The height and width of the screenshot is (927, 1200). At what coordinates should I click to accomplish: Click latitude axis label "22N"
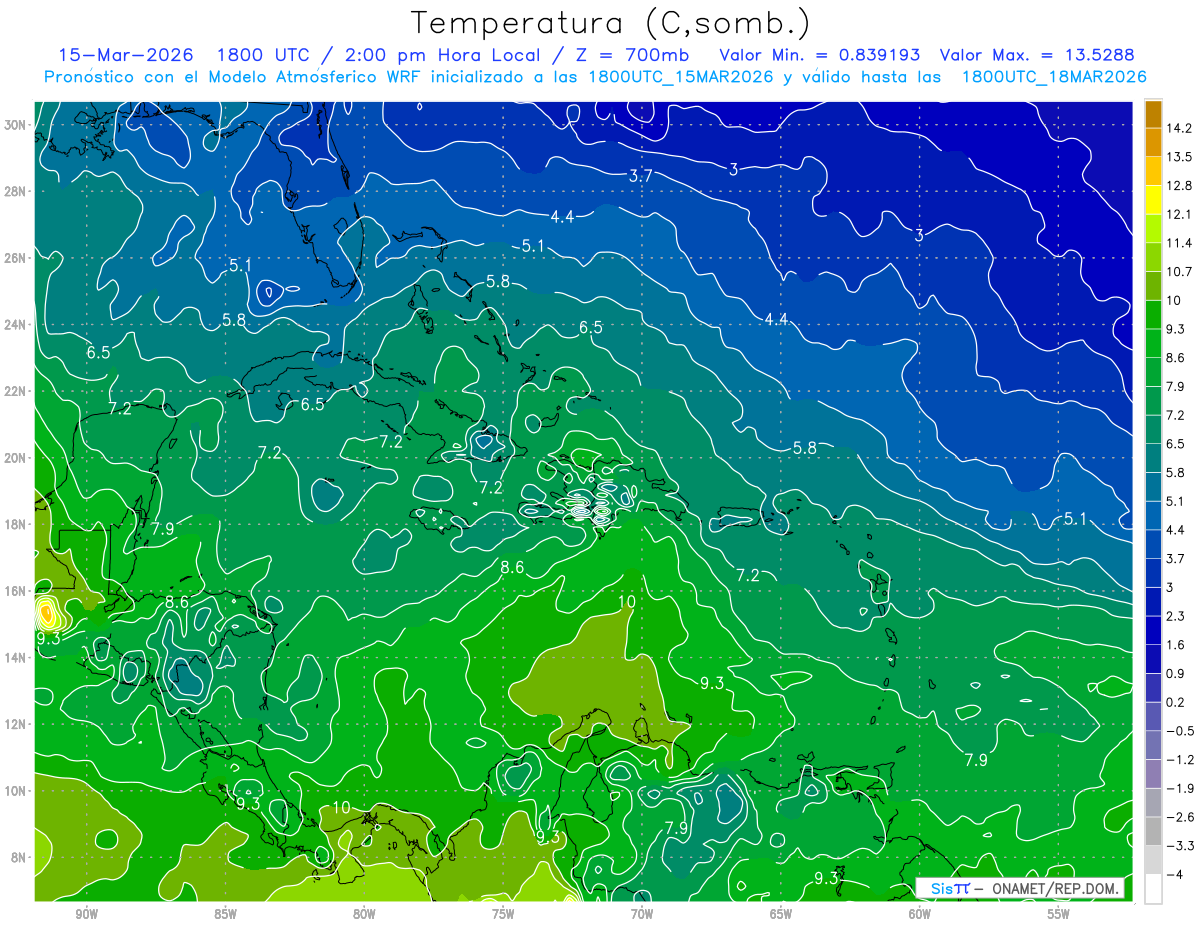(15, 391)
